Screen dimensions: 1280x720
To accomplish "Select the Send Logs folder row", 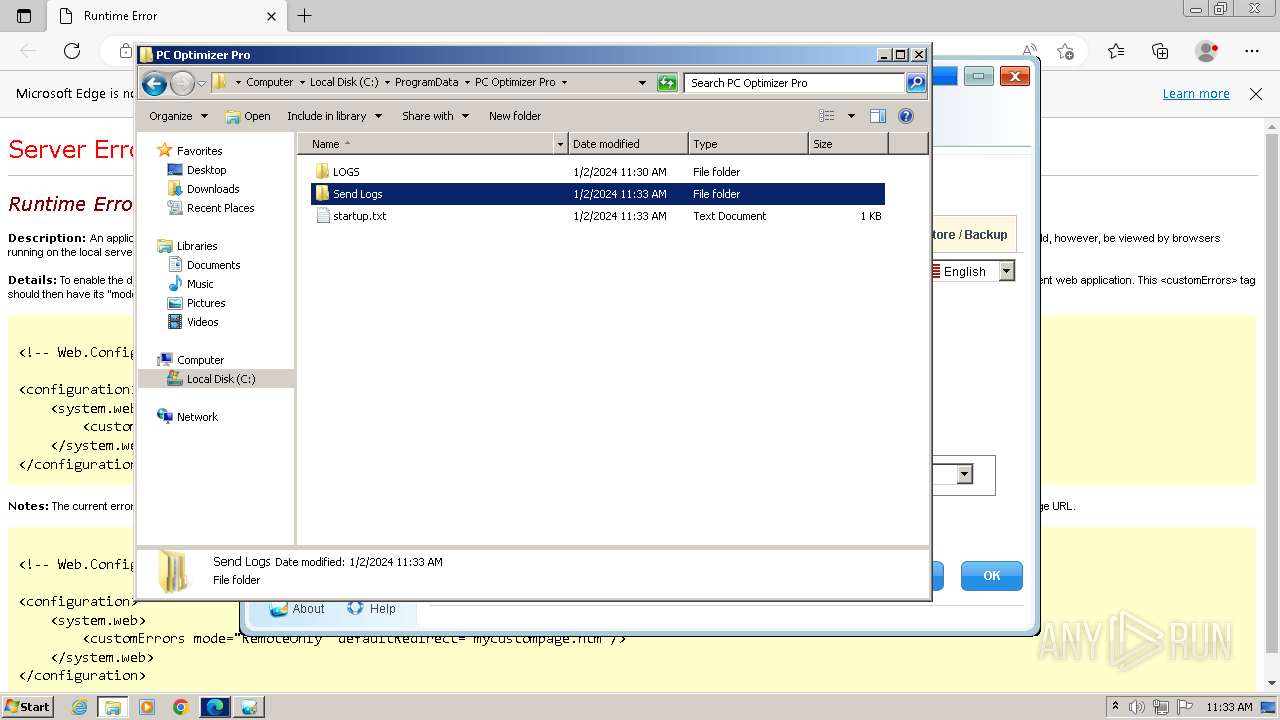I will 598,194.
